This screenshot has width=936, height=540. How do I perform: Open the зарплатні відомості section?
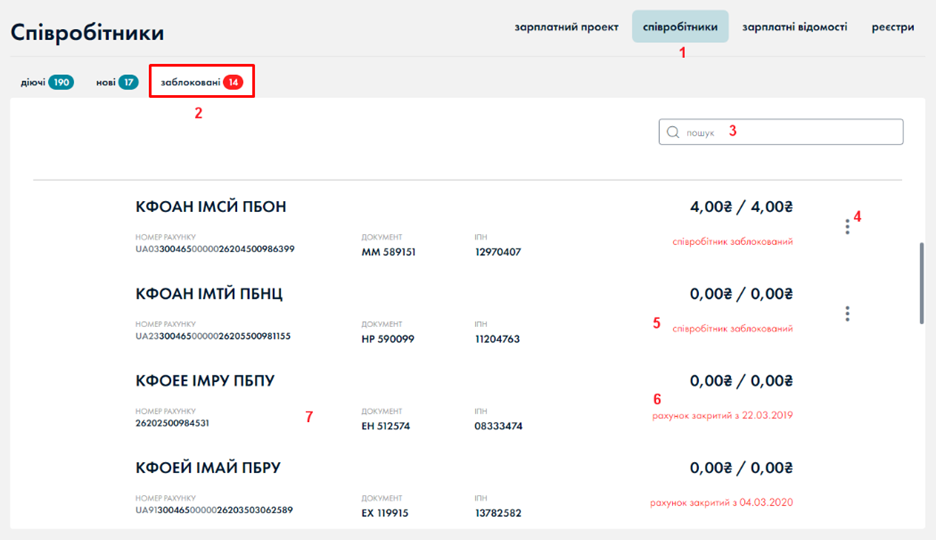point(794,27)
